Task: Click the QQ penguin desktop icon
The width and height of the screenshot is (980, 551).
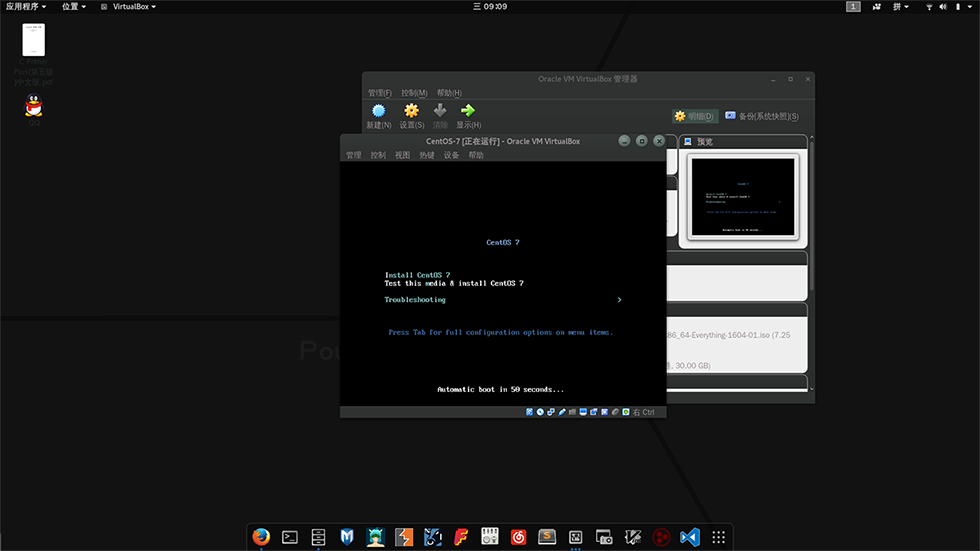Action: (34, 106)
